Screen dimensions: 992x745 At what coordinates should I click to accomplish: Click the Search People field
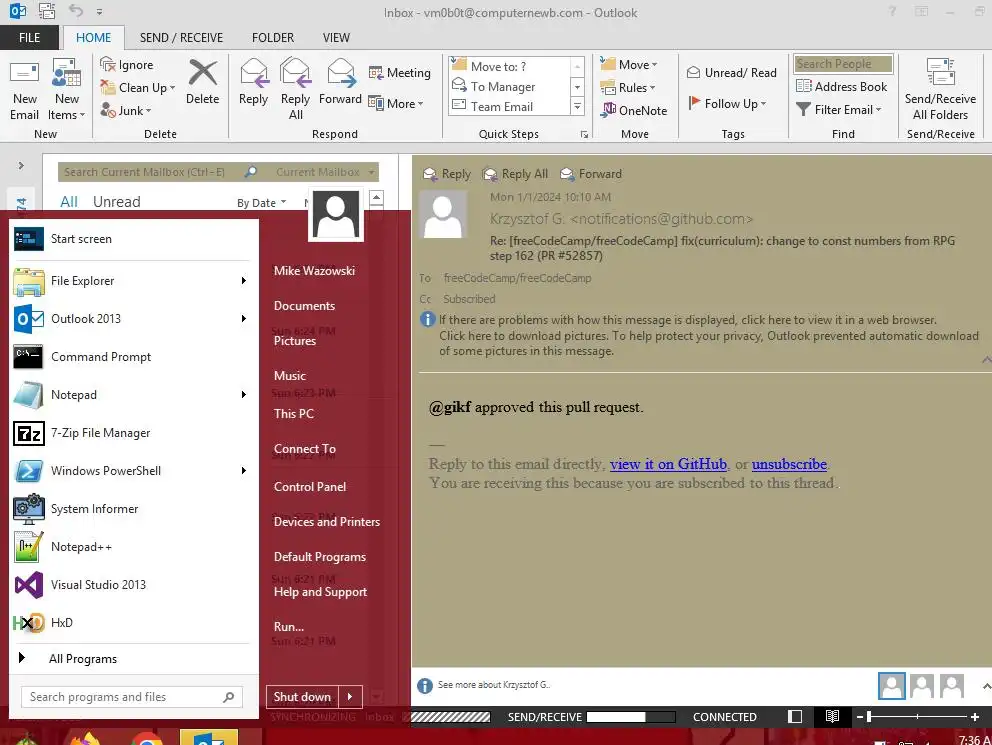pos(843,64)
